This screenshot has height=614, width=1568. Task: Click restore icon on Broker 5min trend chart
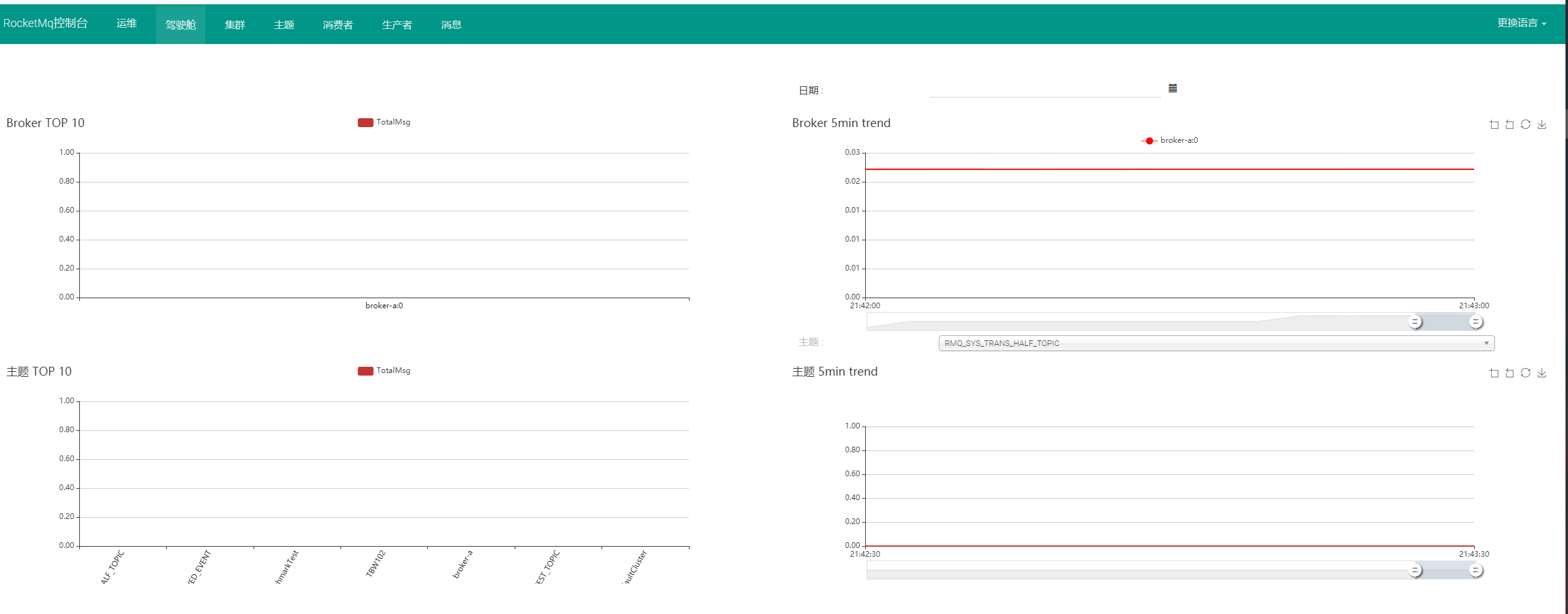[x=1525, y=125]
